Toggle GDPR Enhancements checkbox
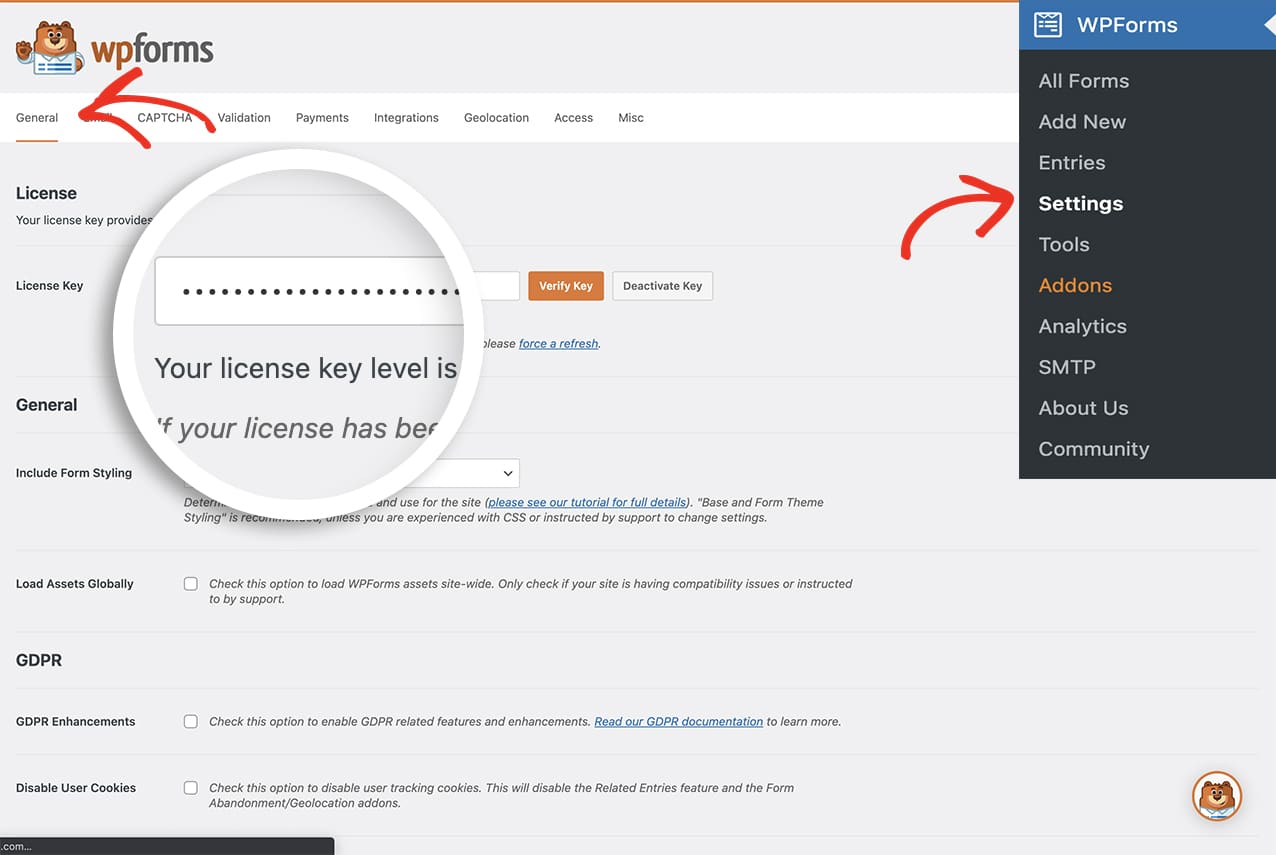This screenshot has height=855, width=1276. (x=190, y=721)
